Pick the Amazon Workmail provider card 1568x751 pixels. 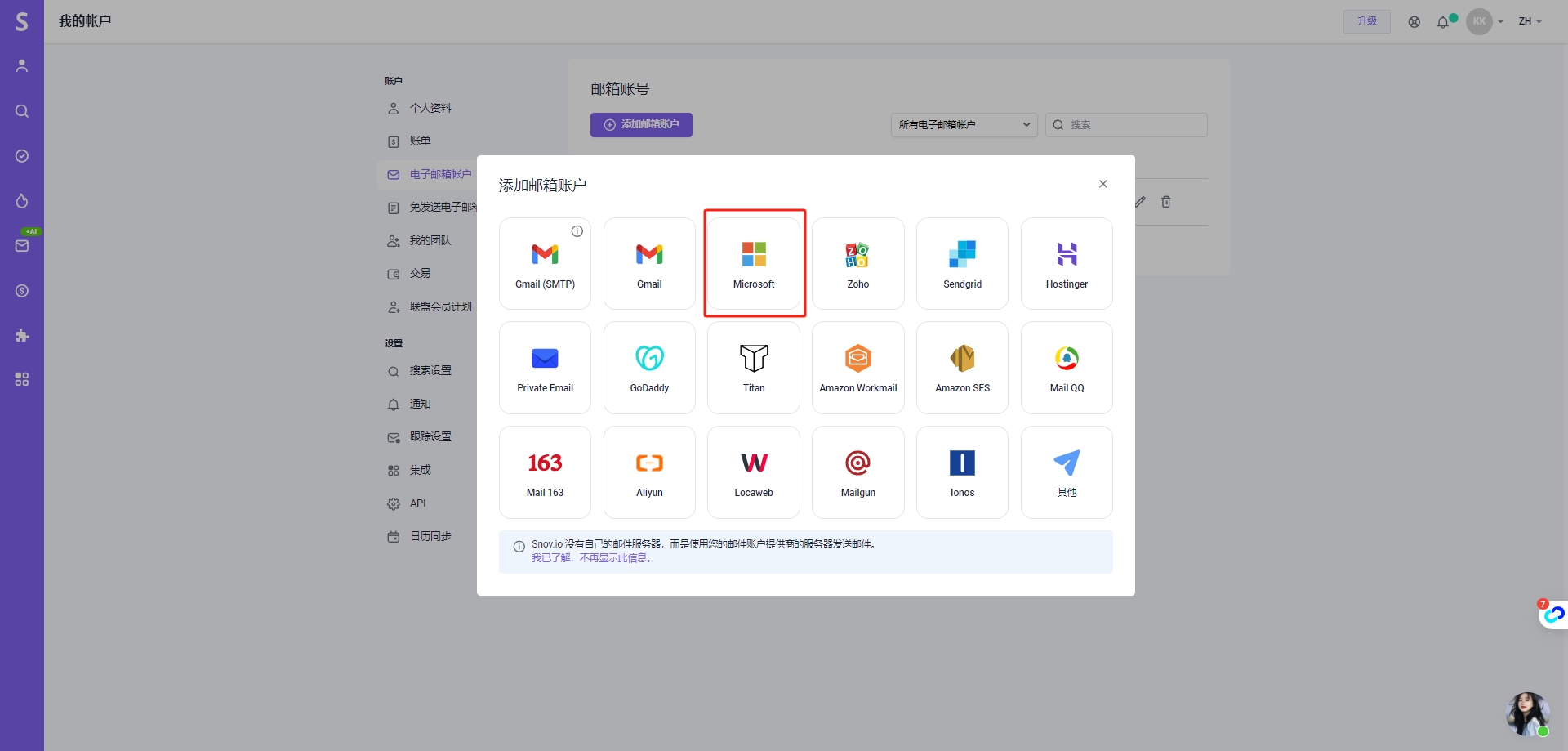point(858,368)
